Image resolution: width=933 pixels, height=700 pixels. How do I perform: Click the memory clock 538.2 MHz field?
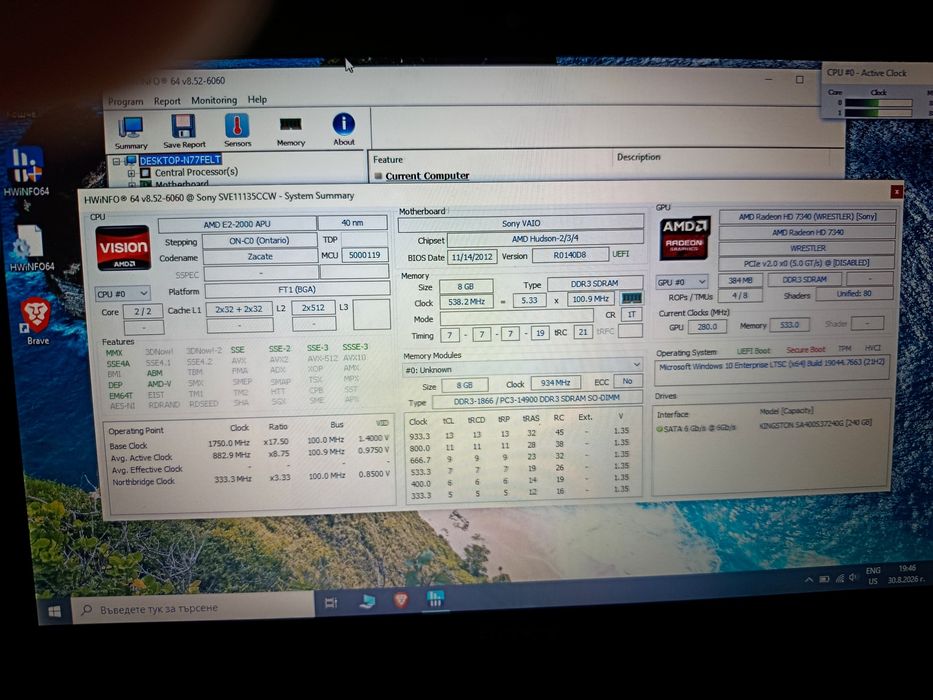tap(466, 302)
